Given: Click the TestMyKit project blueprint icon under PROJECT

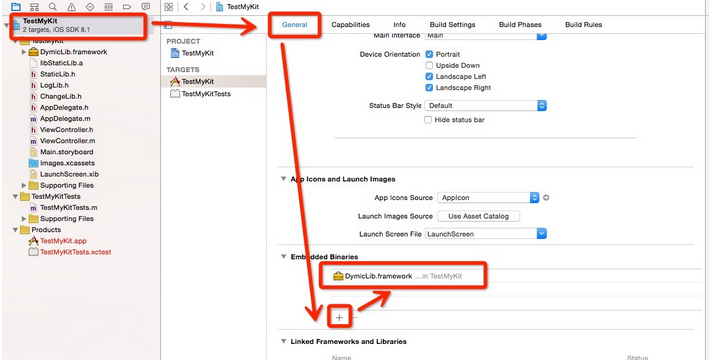Looking at the screenshot, I should coord(175,53).
